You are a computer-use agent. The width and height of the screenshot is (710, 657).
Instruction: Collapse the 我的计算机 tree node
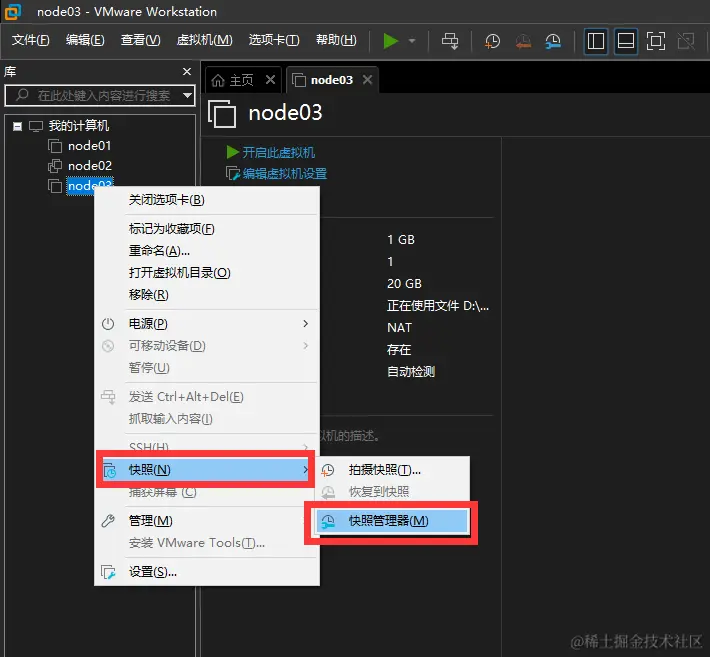point(17,126)
